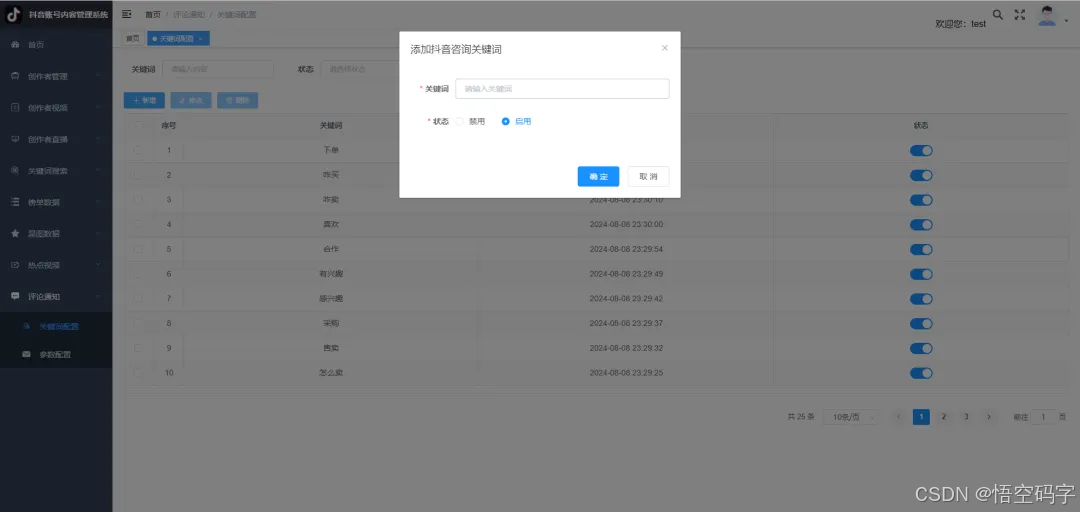Click the 关键词 column header
This screenshot has width=1080, height=512.
(x=331, y=126)
